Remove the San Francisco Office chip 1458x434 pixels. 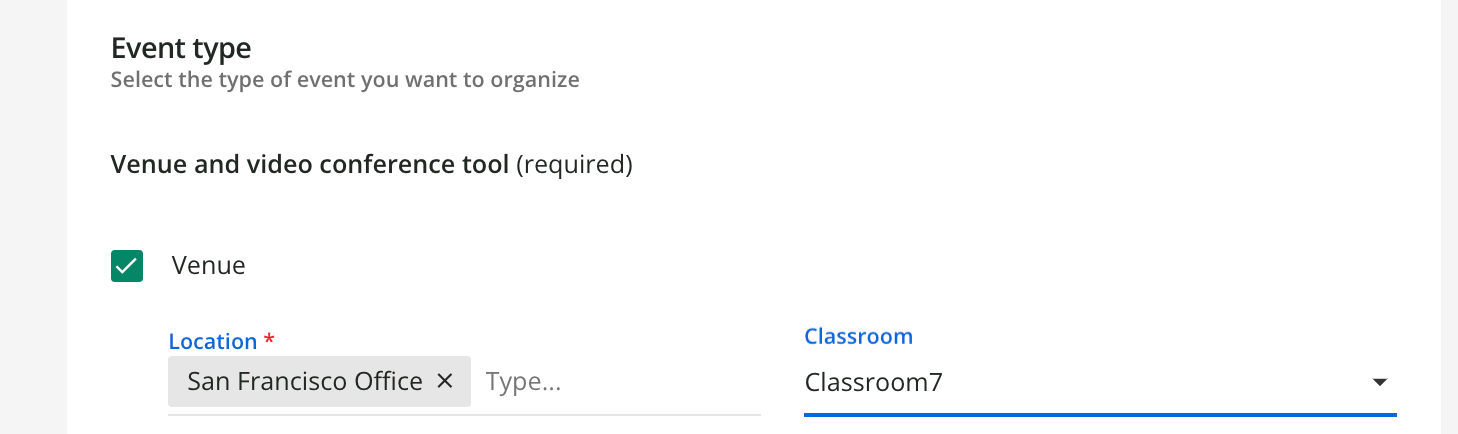(446, 381)
